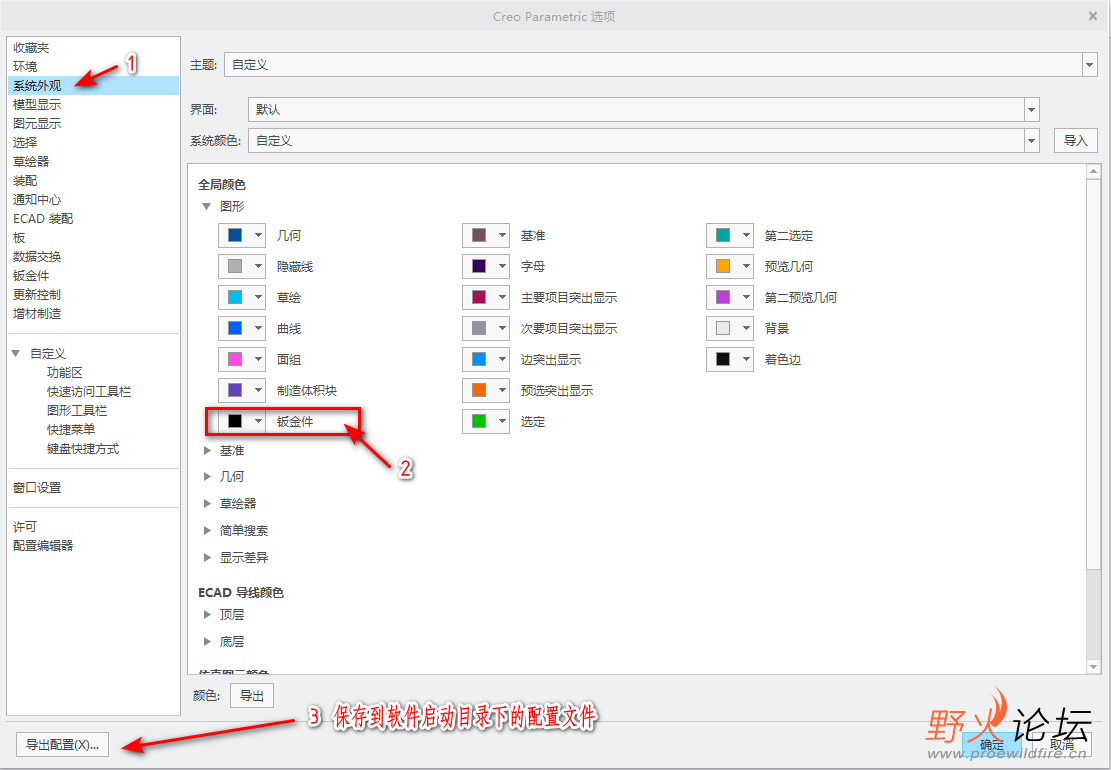Expand the 几何 color section
The width and height of the screenshot is (1111, 770).
point(207,477)
